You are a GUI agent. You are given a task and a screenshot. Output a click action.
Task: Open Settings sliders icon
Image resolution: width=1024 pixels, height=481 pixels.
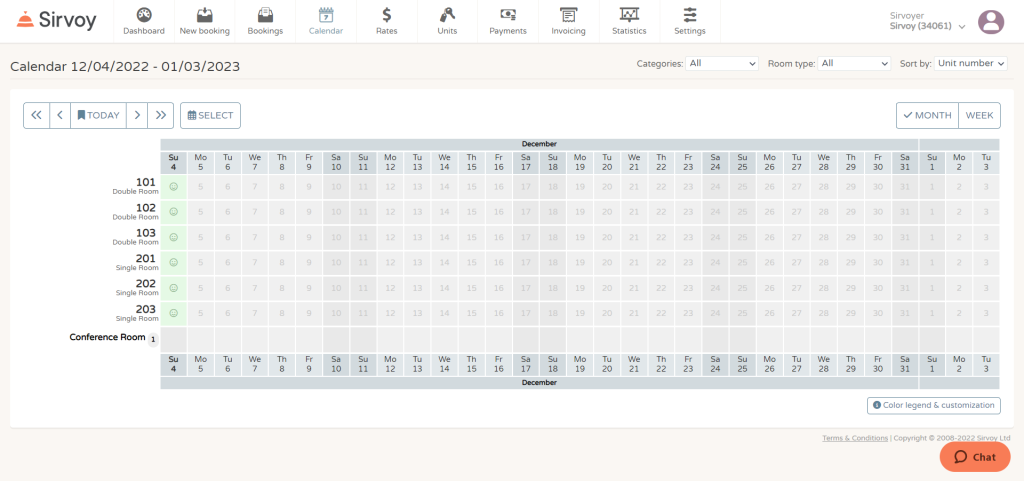click(690, 15)
